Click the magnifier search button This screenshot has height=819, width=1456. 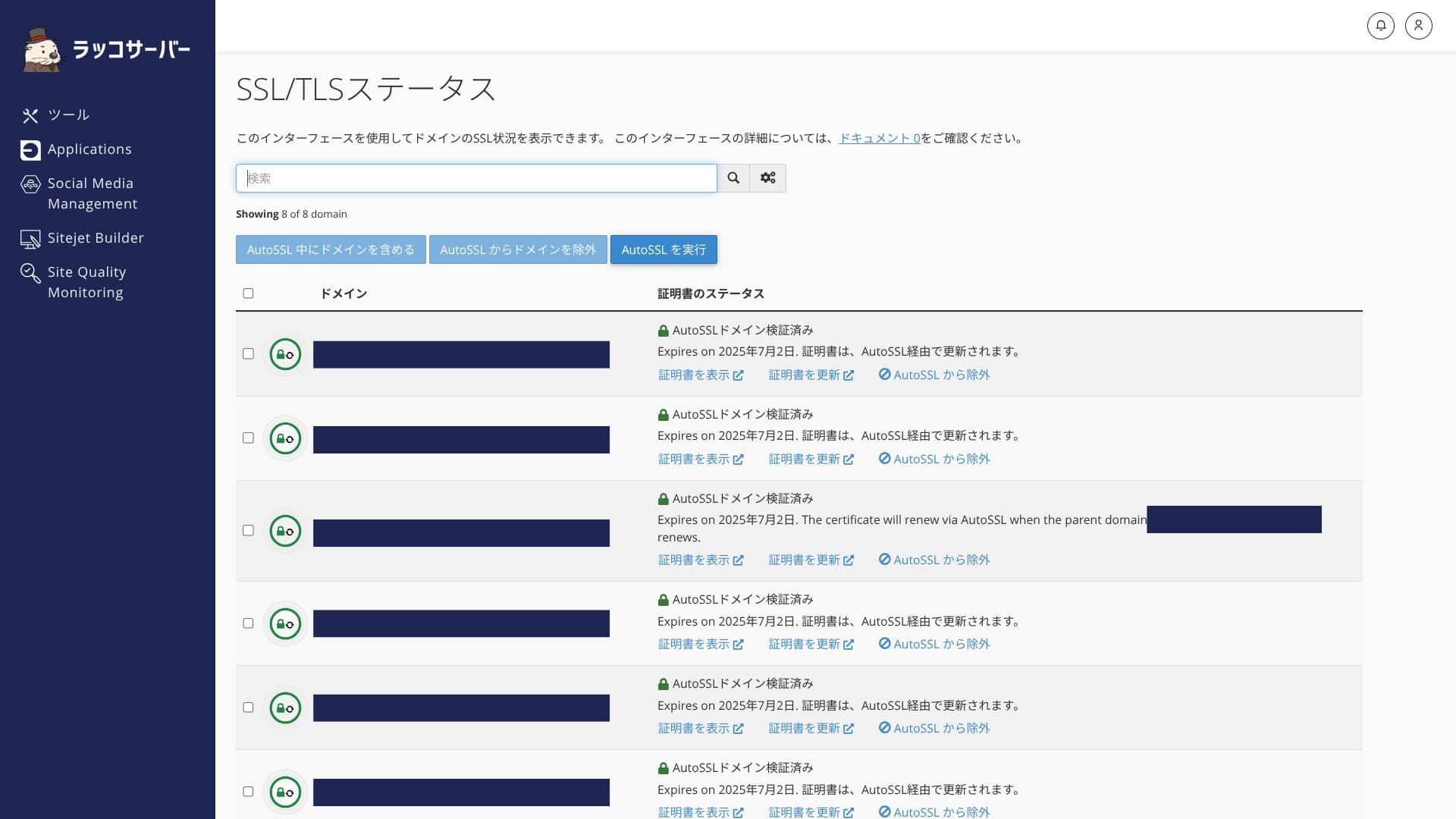click(x=733, y=178)
